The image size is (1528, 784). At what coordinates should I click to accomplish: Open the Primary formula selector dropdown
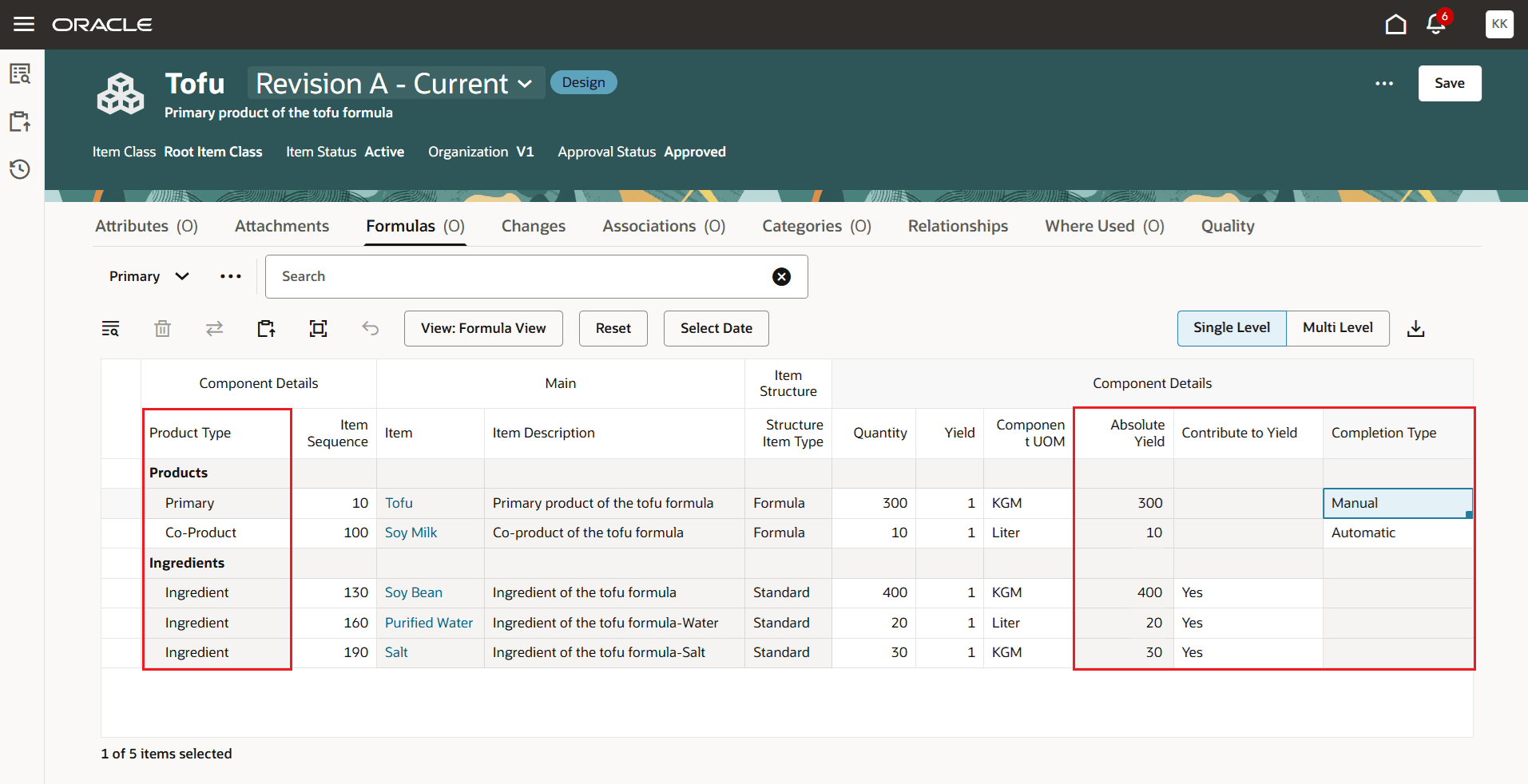tap(149, 276)
